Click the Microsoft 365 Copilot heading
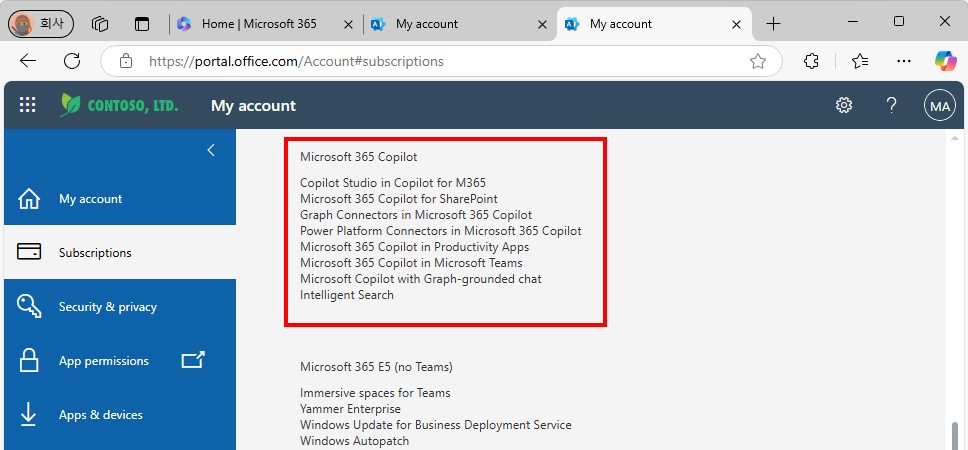The height and width of the screenshot is (450, 968). coord(359,157)
